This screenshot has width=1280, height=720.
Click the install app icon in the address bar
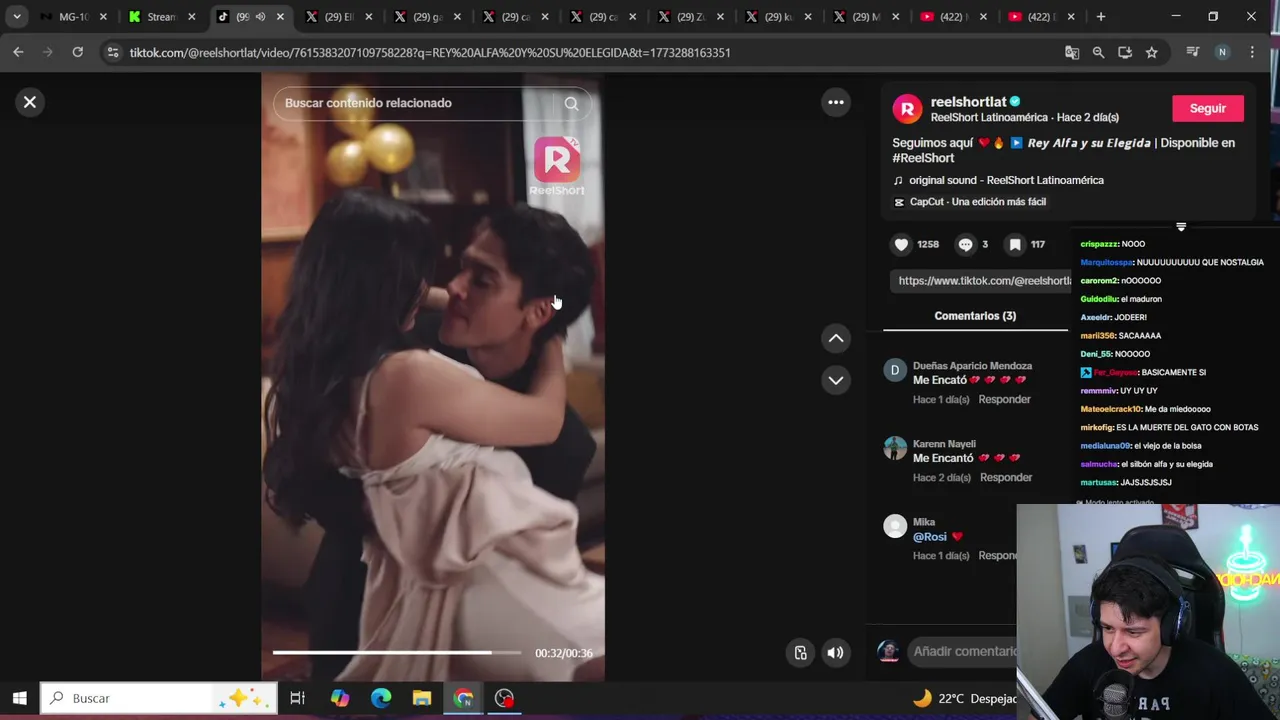(x=1125, y=52)
